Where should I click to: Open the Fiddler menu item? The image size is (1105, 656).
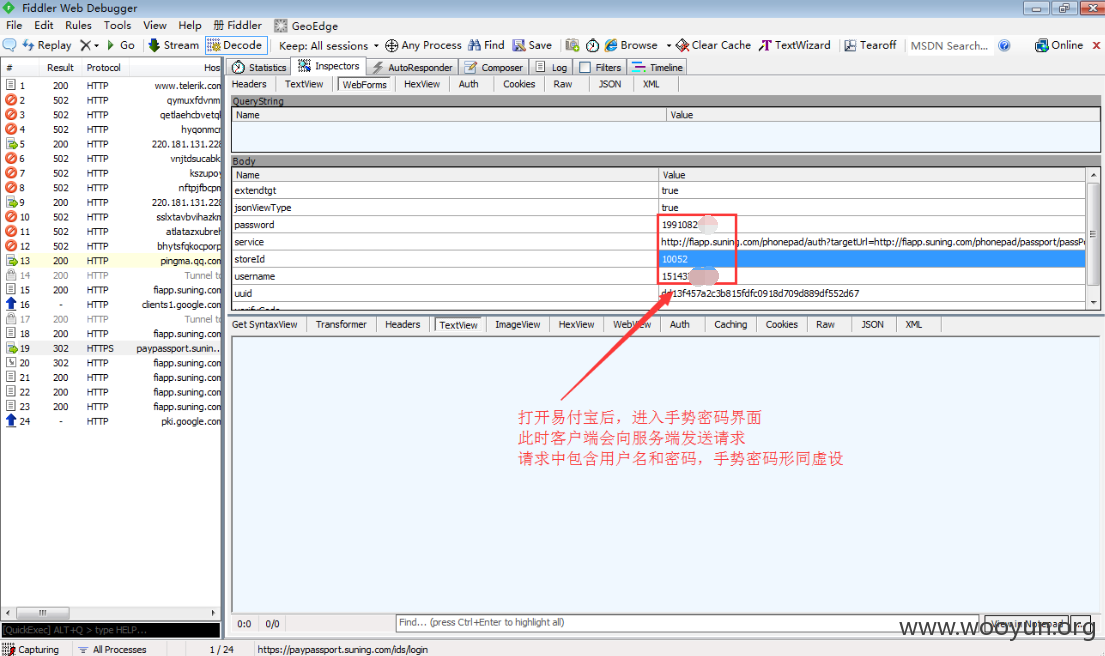coord(237,25)
